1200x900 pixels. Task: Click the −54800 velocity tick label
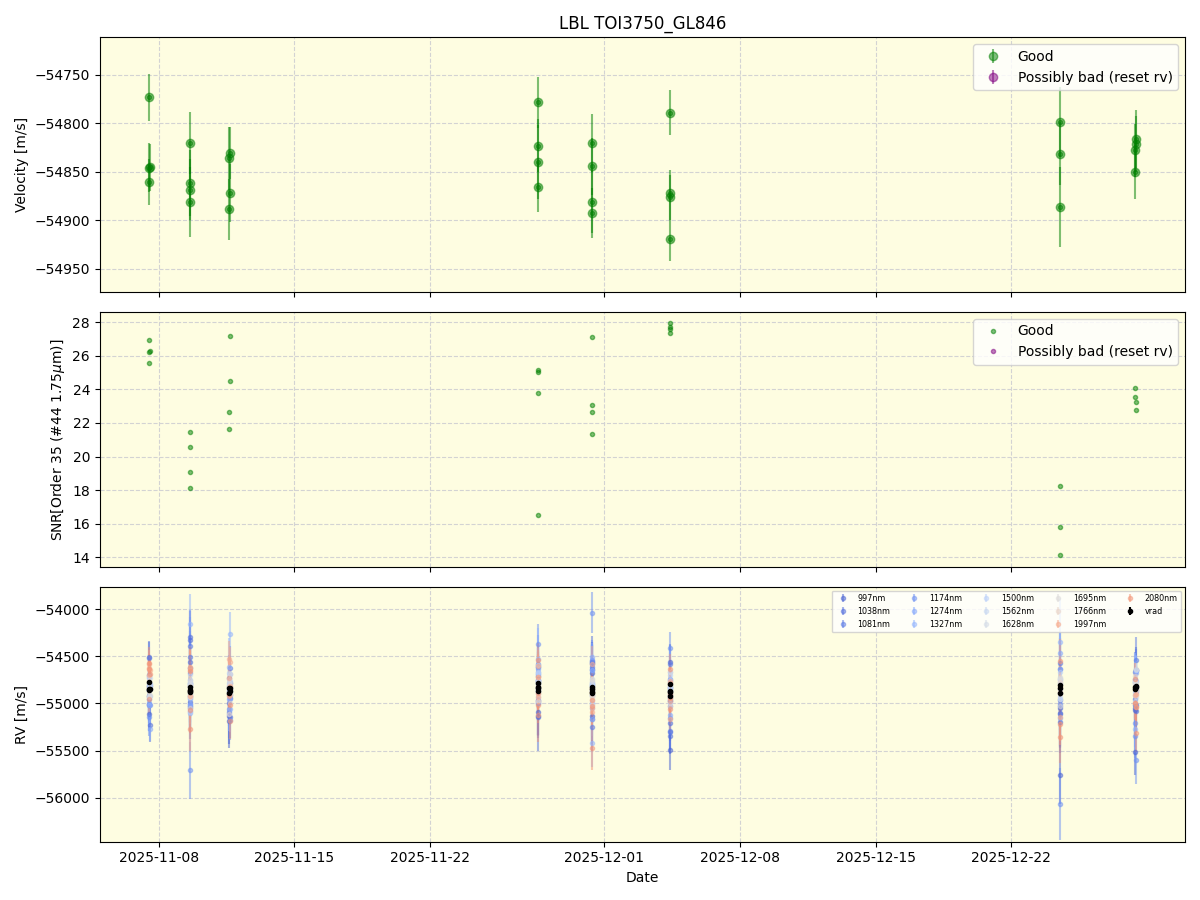(x=63, y=124)
